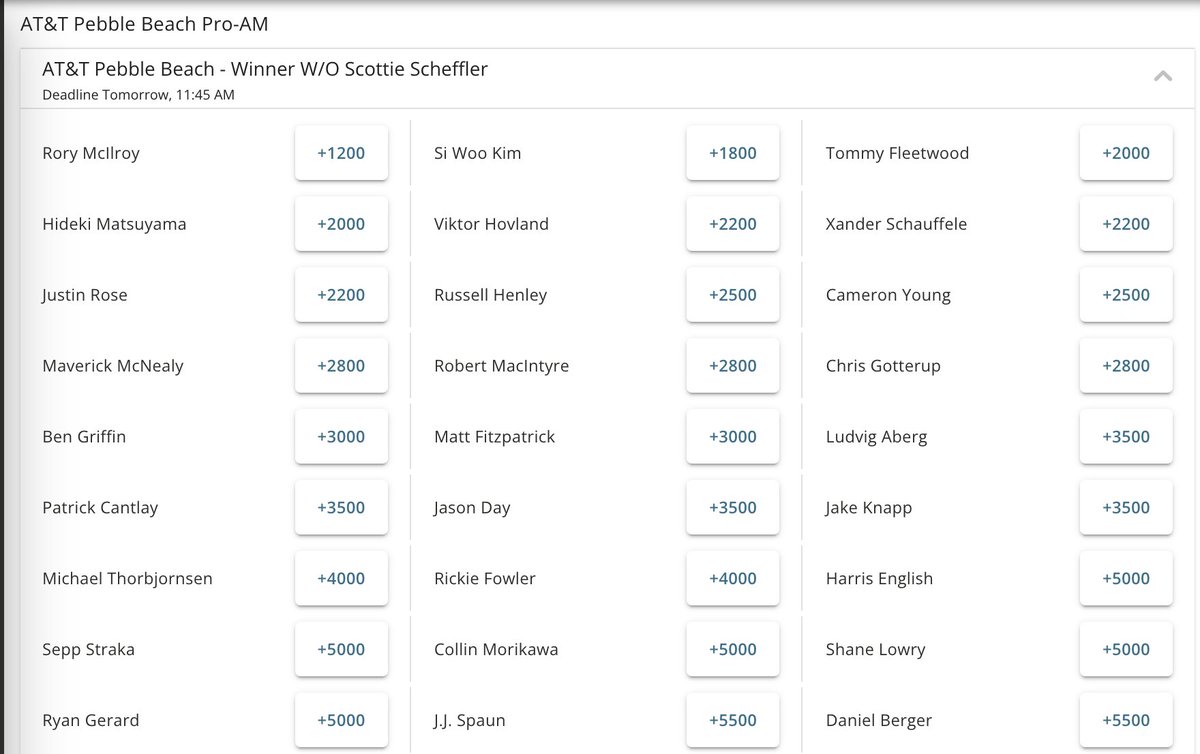Select Collin Morikawa's +5000 odds
This screenshot has width=1200, height=754.
[x=732, y=649]
